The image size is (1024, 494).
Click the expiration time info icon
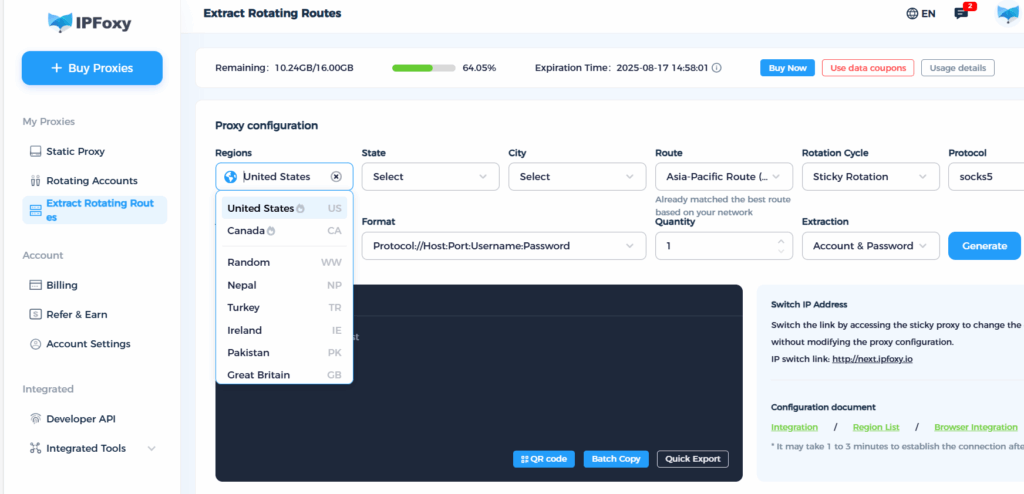[x=716, y=68]
